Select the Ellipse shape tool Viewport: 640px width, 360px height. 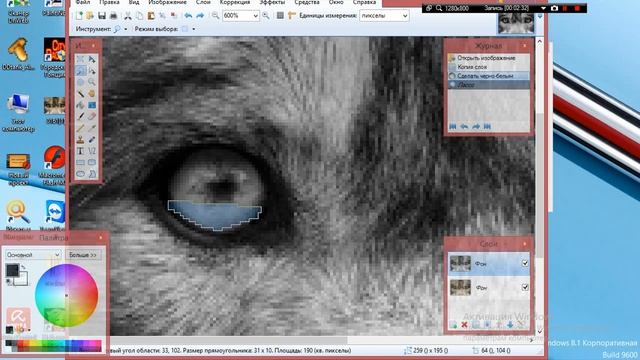[x=80, y=173]
